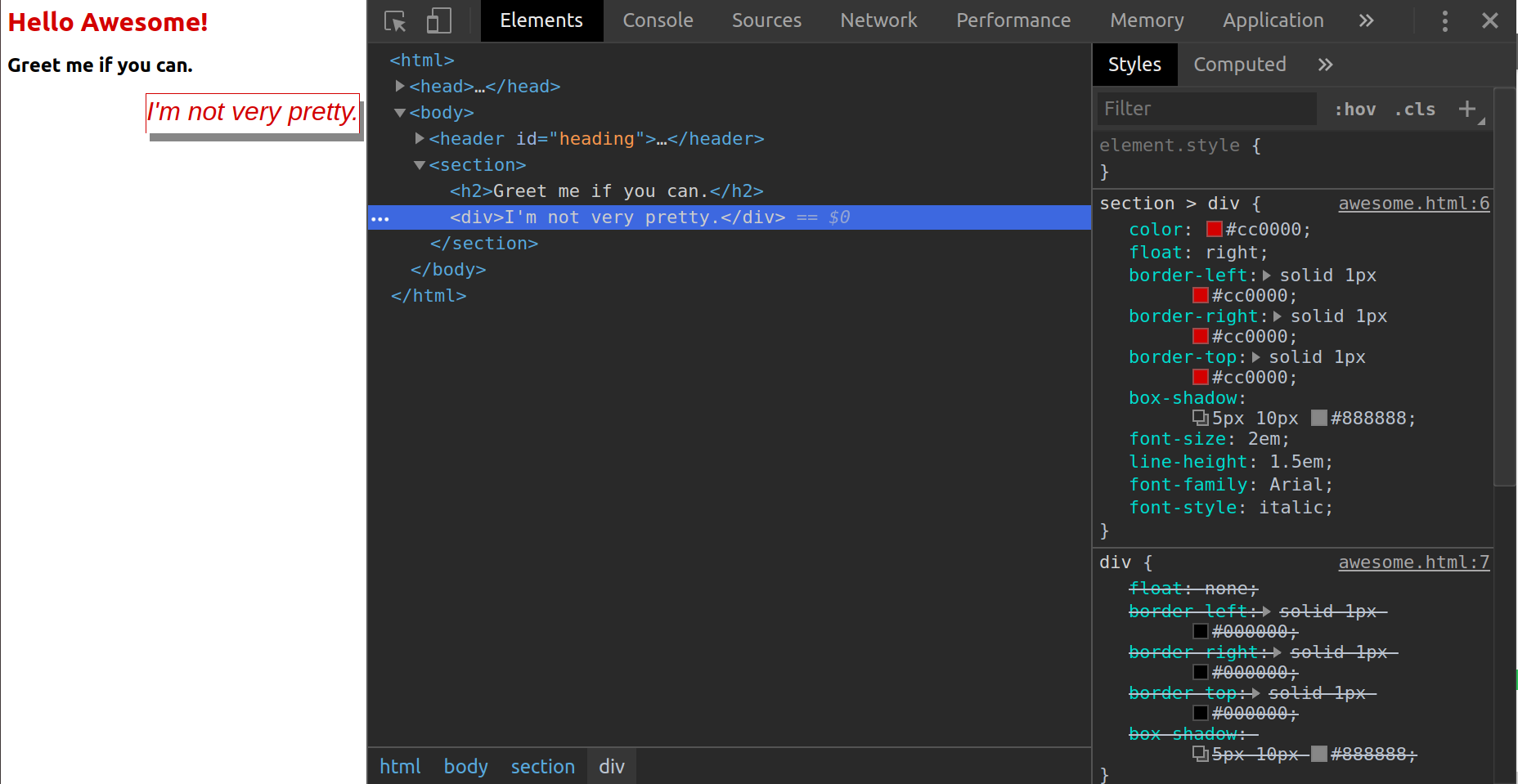The width and height of the screenshot is (1518, 784).
Task: Expand the border-right shorthand in section > div
Action: (x=1278, y=316)
